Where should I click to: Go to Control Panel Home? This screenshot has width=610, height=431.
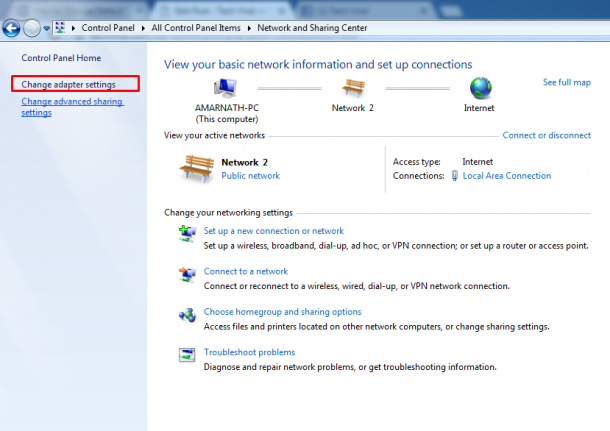(x=61, y=59)
